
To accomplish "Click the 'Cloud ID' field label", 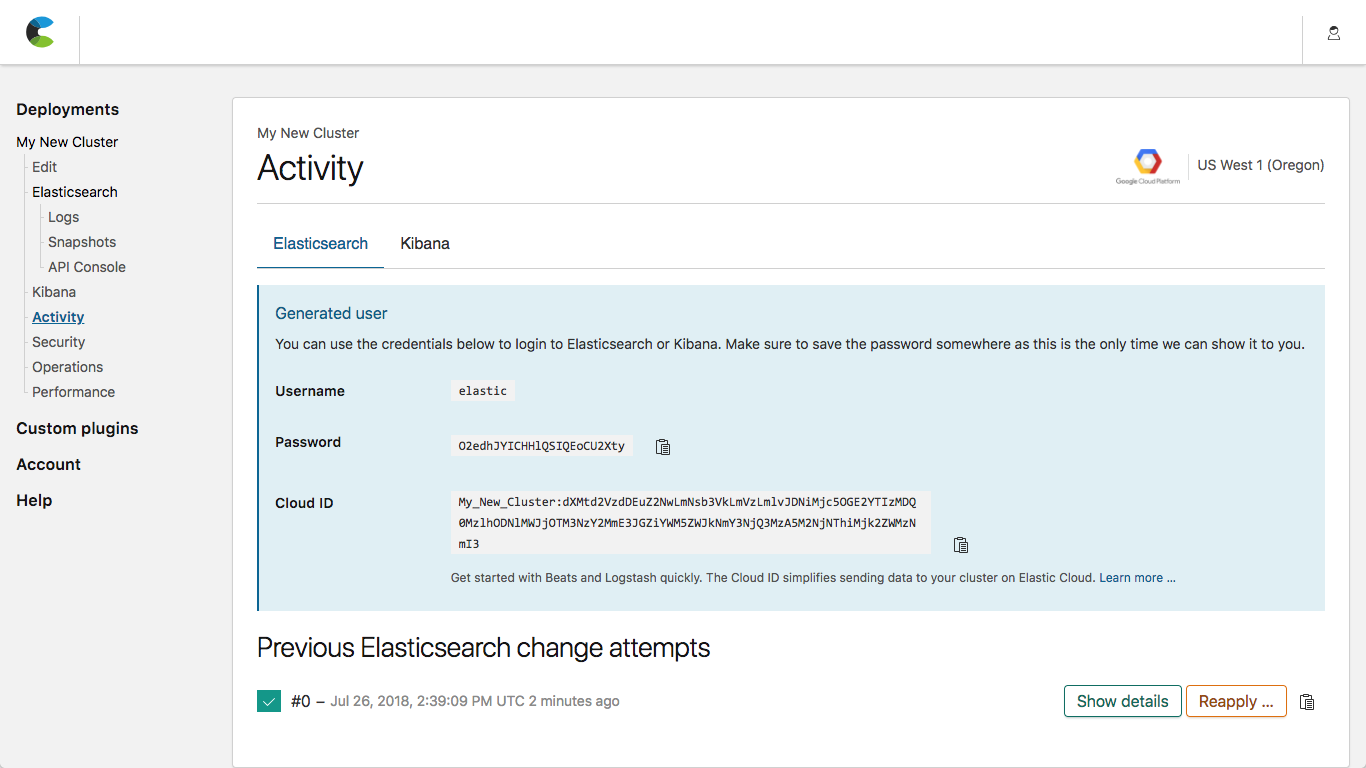I will pyautogui.click(x=304, y=503).
